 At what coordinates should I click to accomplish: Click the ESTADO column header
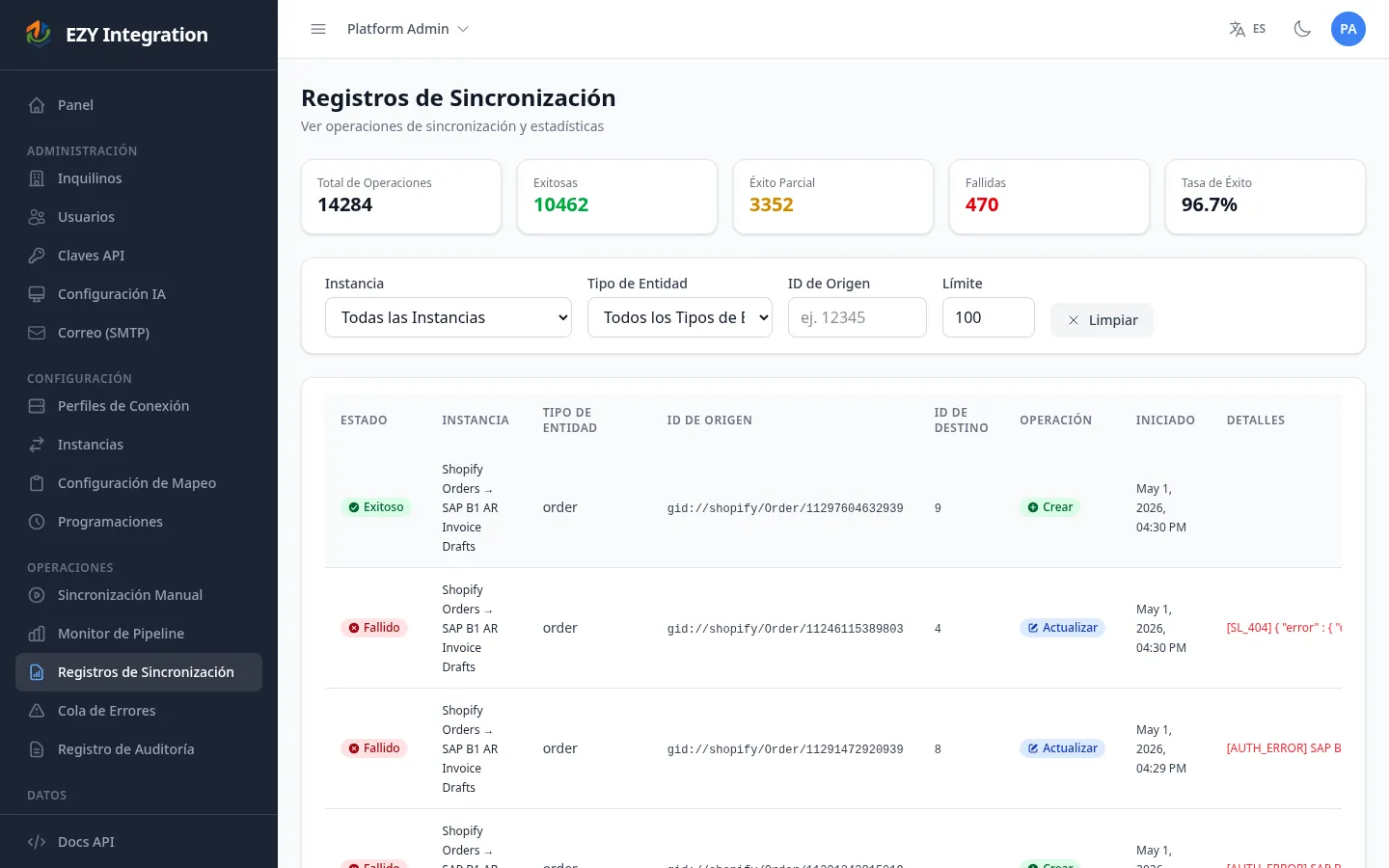(364, 420)
